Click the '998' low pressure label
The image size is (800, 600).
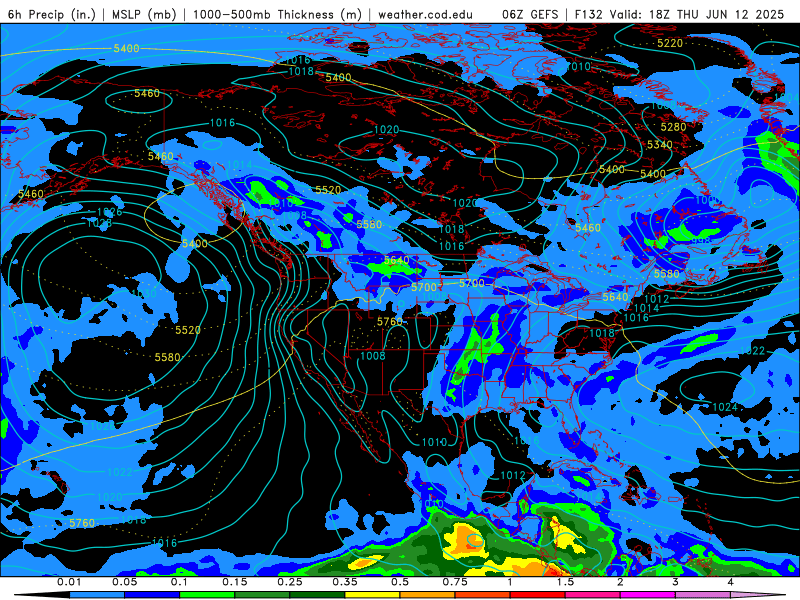(702, 240)
